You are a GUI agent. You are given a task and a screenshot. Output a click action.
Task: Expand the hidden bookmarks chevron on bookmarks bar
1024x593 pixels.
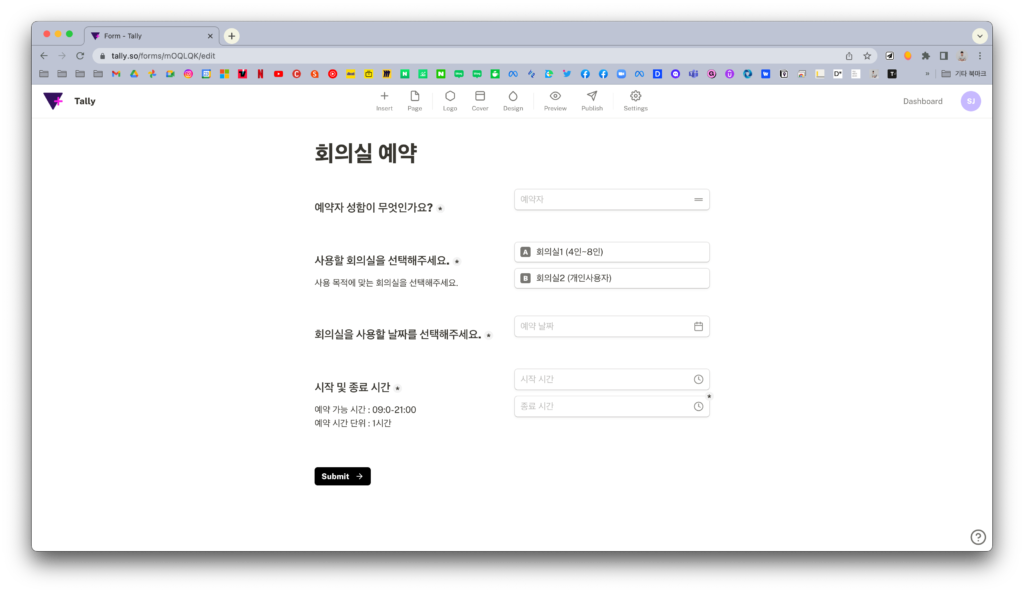[x=927, y=73]
